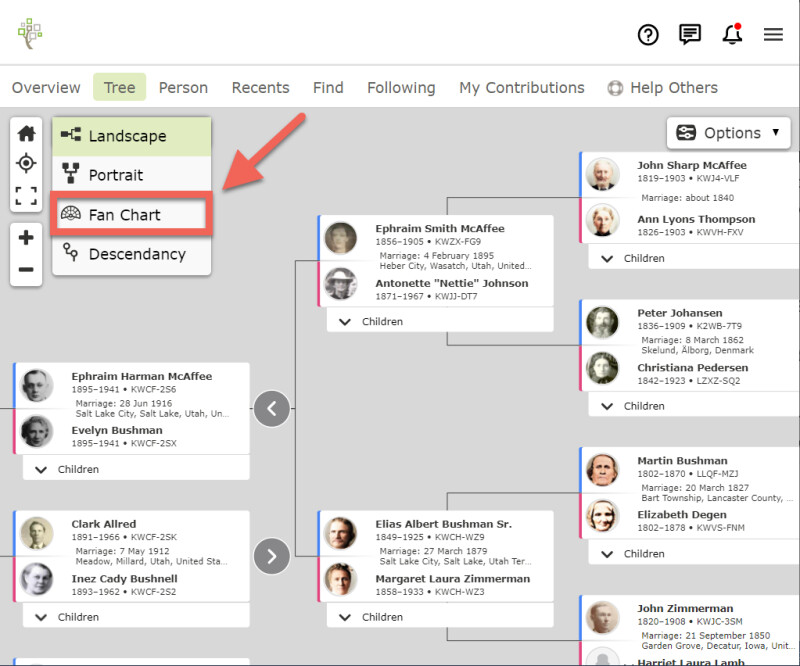Zoom out with the minus button
Image resolution: width=800 pixels, height=666 pixels.
point(26,269)
